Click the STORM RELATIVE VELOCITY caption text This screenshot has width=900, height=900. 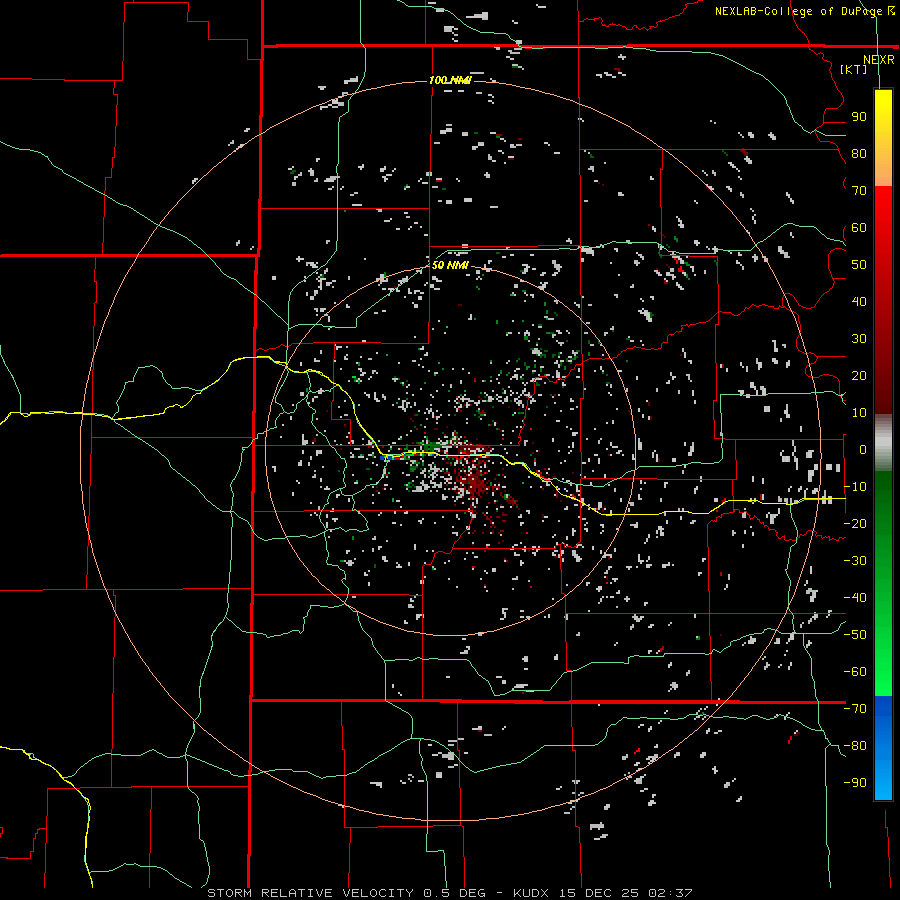pos(310,893)
